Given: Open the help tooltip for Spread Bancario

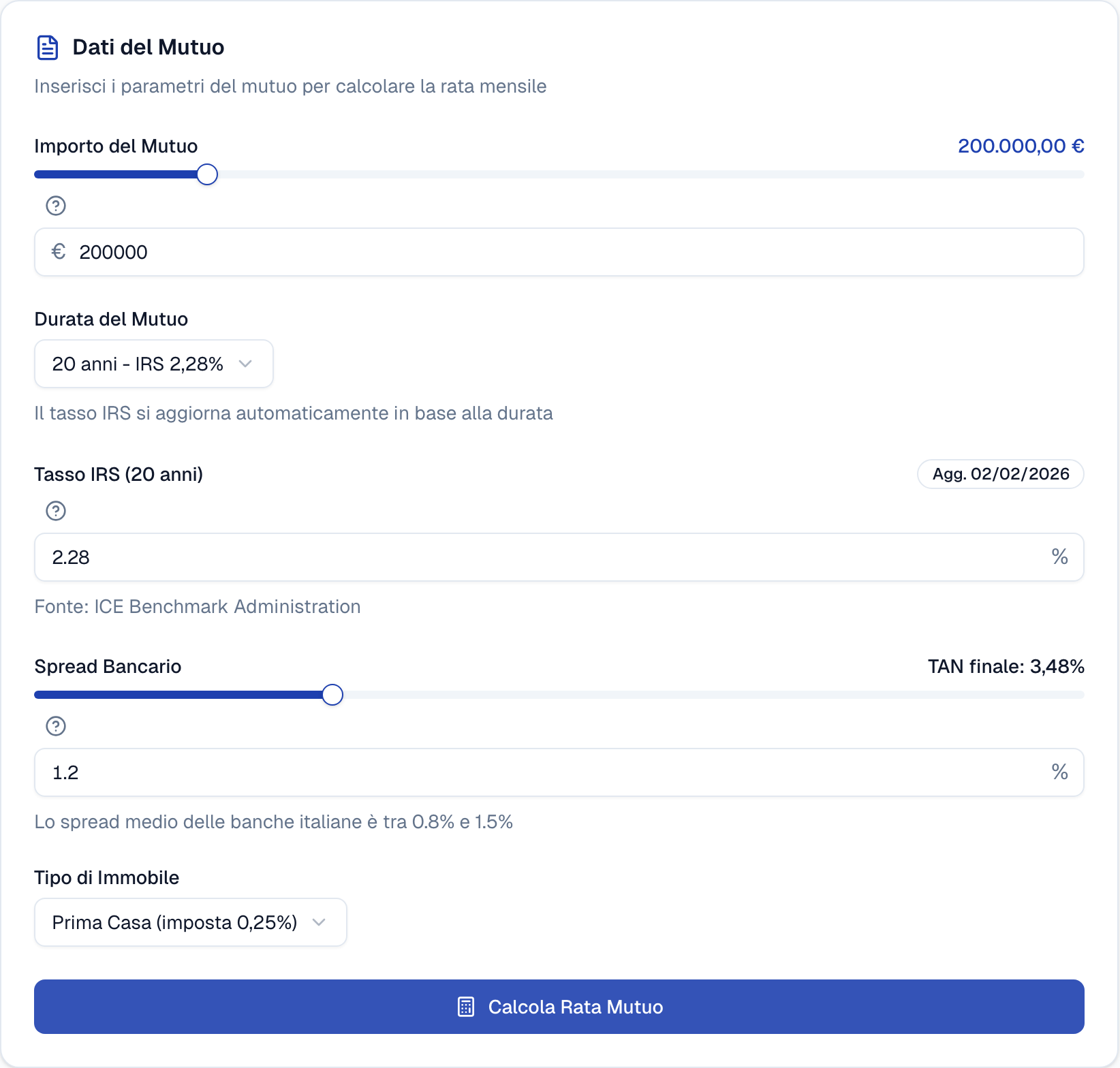Looking at the screenshot, I should [x=55, y=726].
